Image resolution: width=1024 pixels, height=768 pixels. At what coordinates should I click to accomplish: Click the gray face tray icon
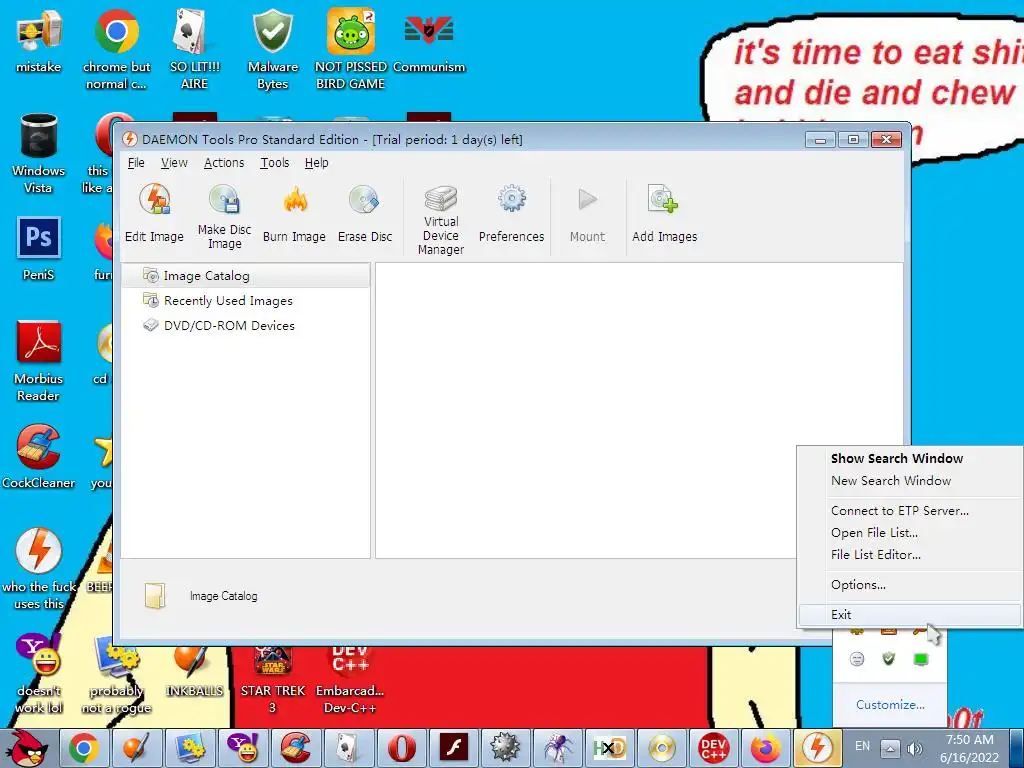(857, 659)
